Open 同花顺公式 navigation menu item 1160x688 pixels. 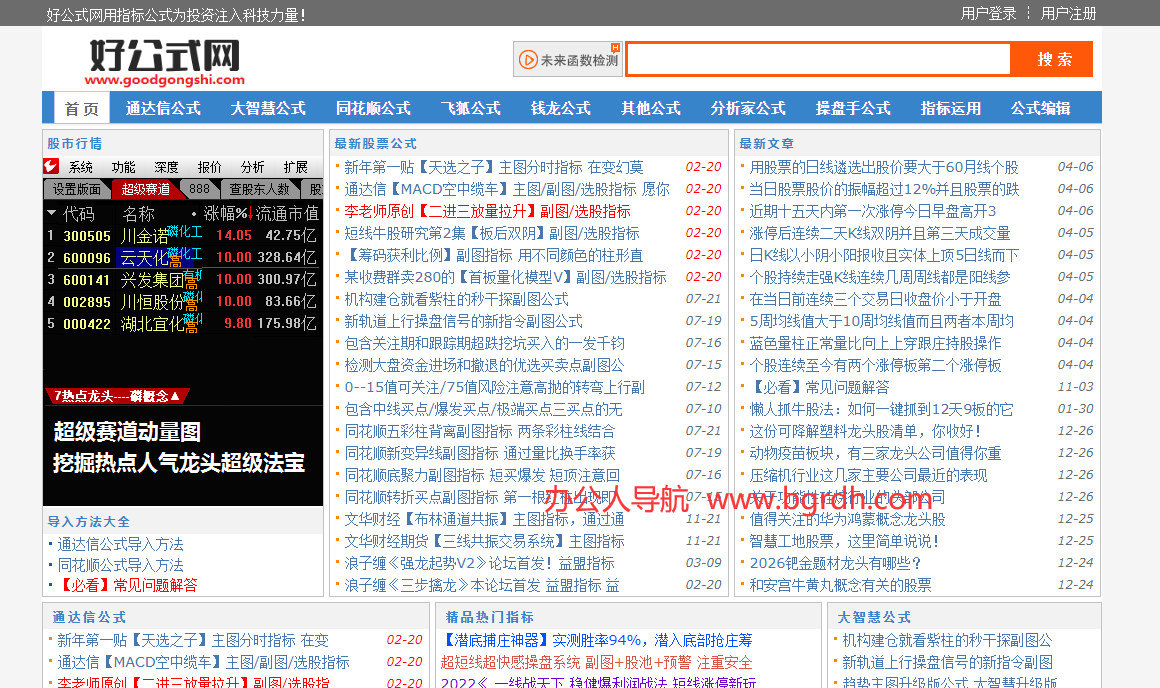point(373,108)
